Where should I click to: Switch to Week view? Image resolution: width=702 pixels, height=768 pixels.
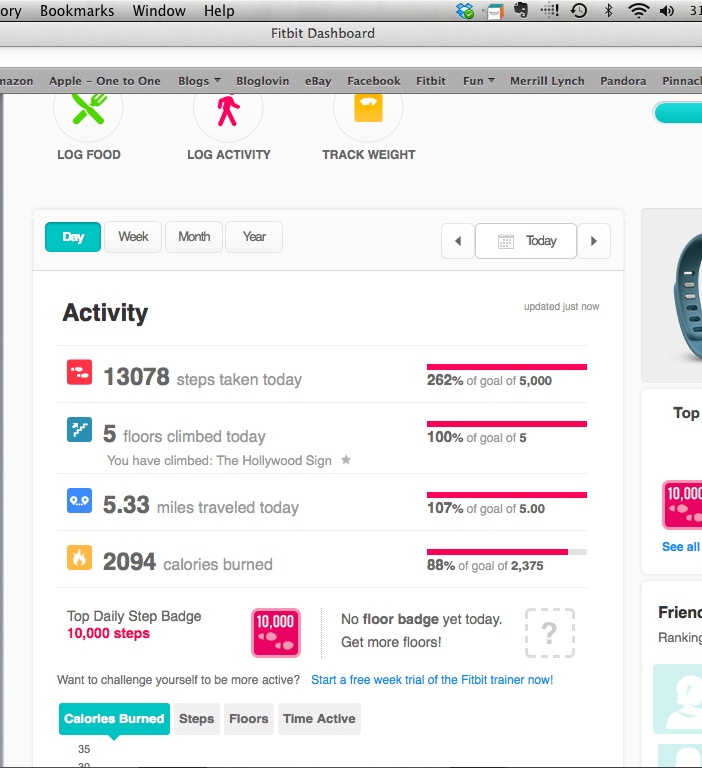(x=133, y=237)
